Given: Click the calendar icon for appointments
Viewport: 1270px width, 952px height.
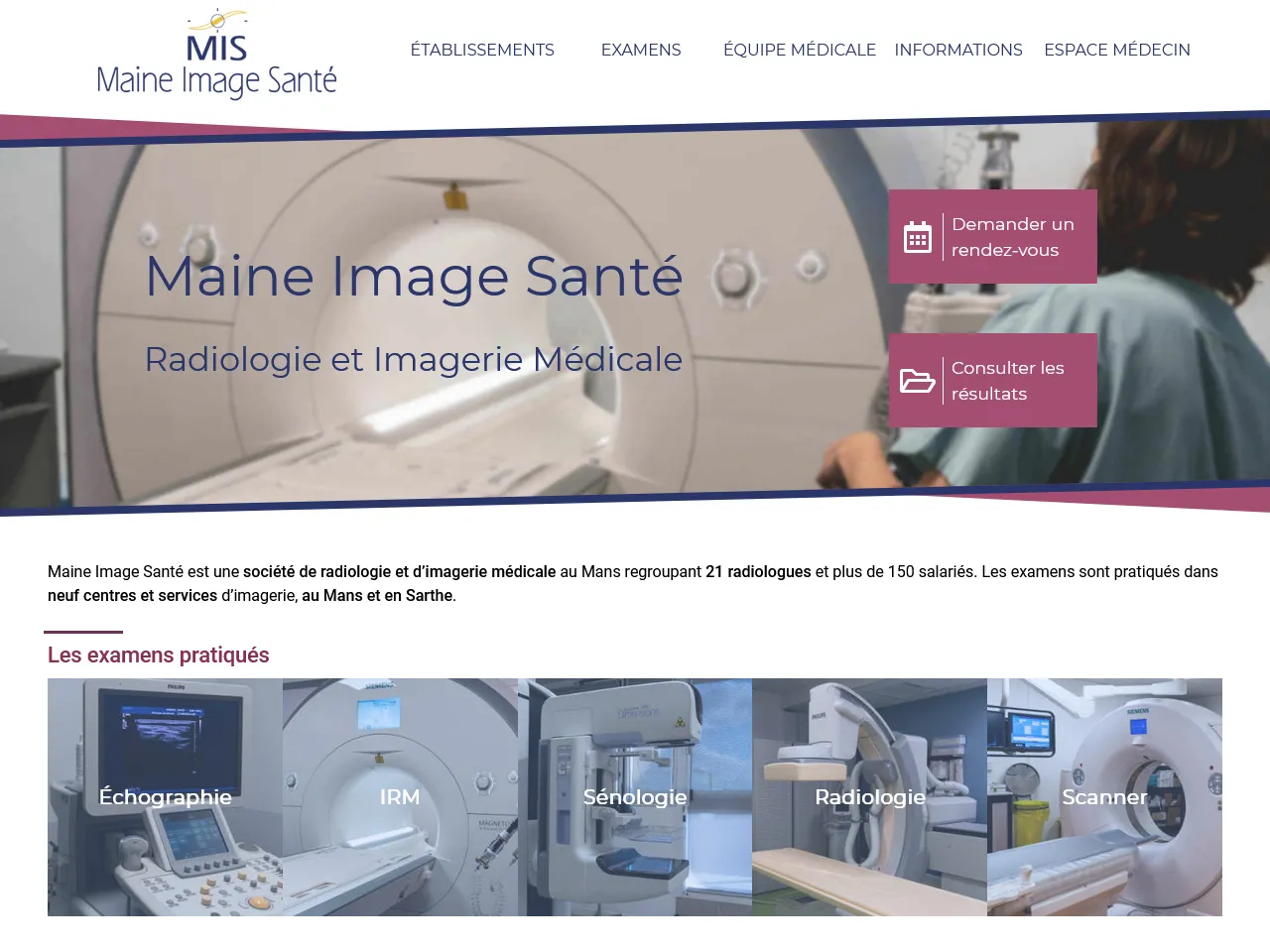Looking at the screenshot, I should coord(919,236).
